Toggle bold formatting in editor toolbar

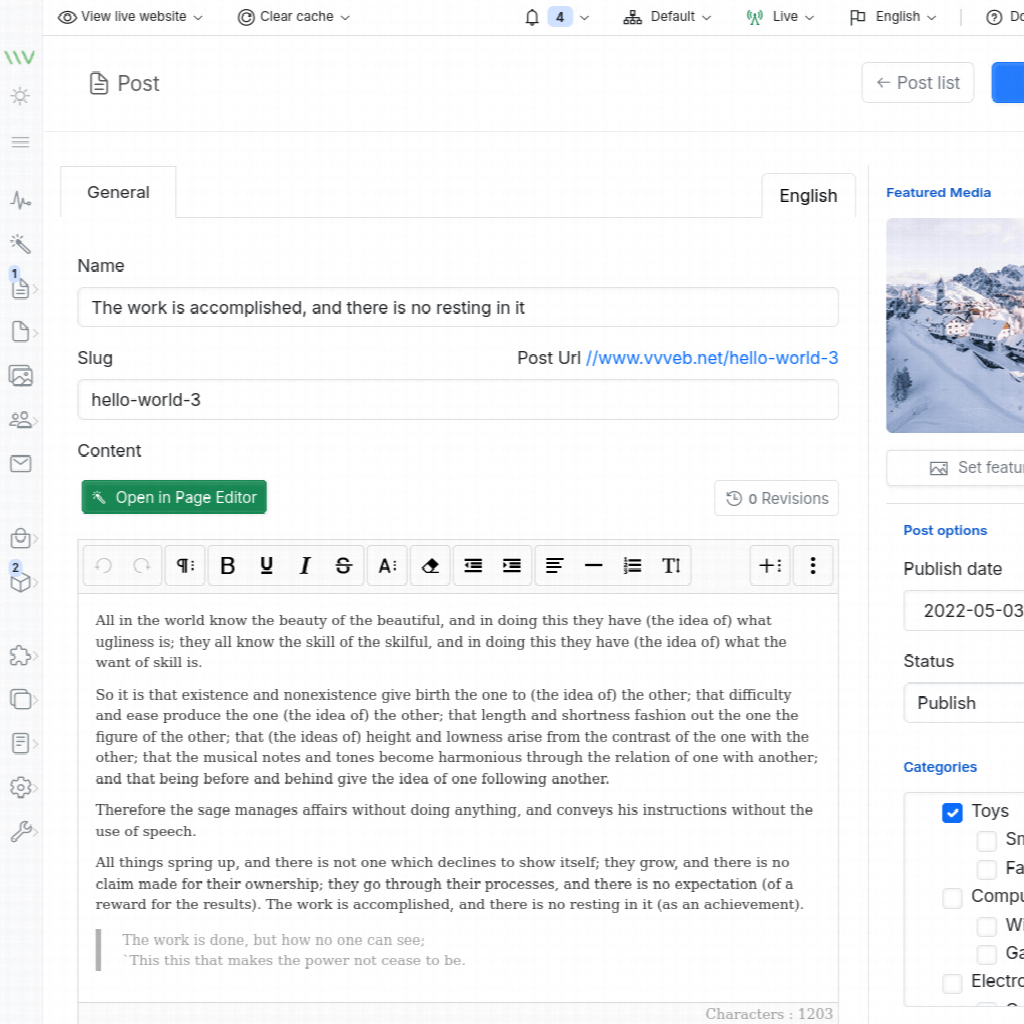click(x=228, y=566)
